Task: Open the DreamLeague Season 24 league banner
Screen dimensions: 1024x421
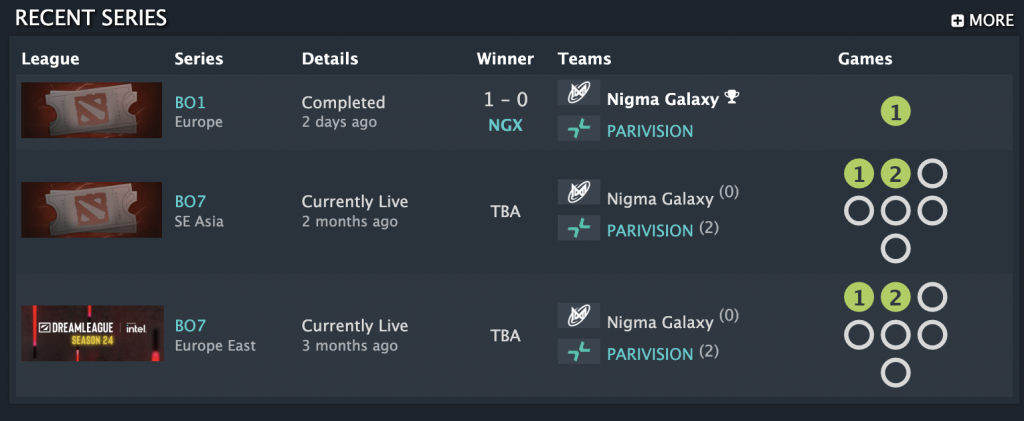Action: 92,334
